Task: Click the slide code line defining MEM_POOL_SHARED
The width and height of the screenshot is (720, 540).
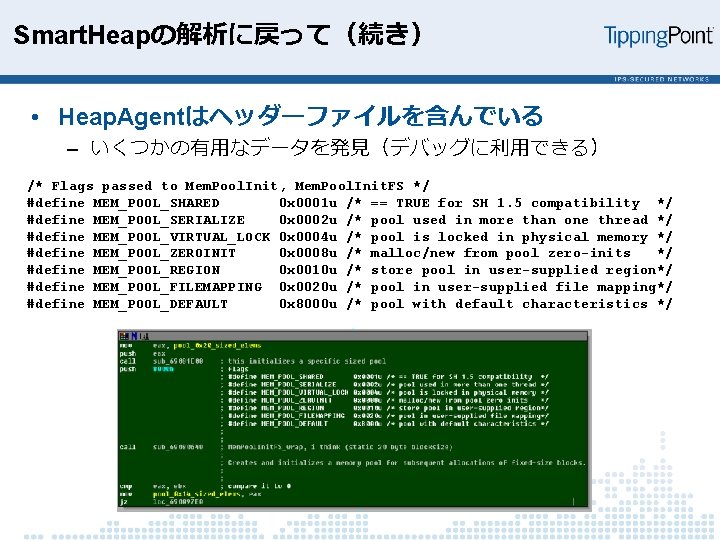Action: click(349, 203)
